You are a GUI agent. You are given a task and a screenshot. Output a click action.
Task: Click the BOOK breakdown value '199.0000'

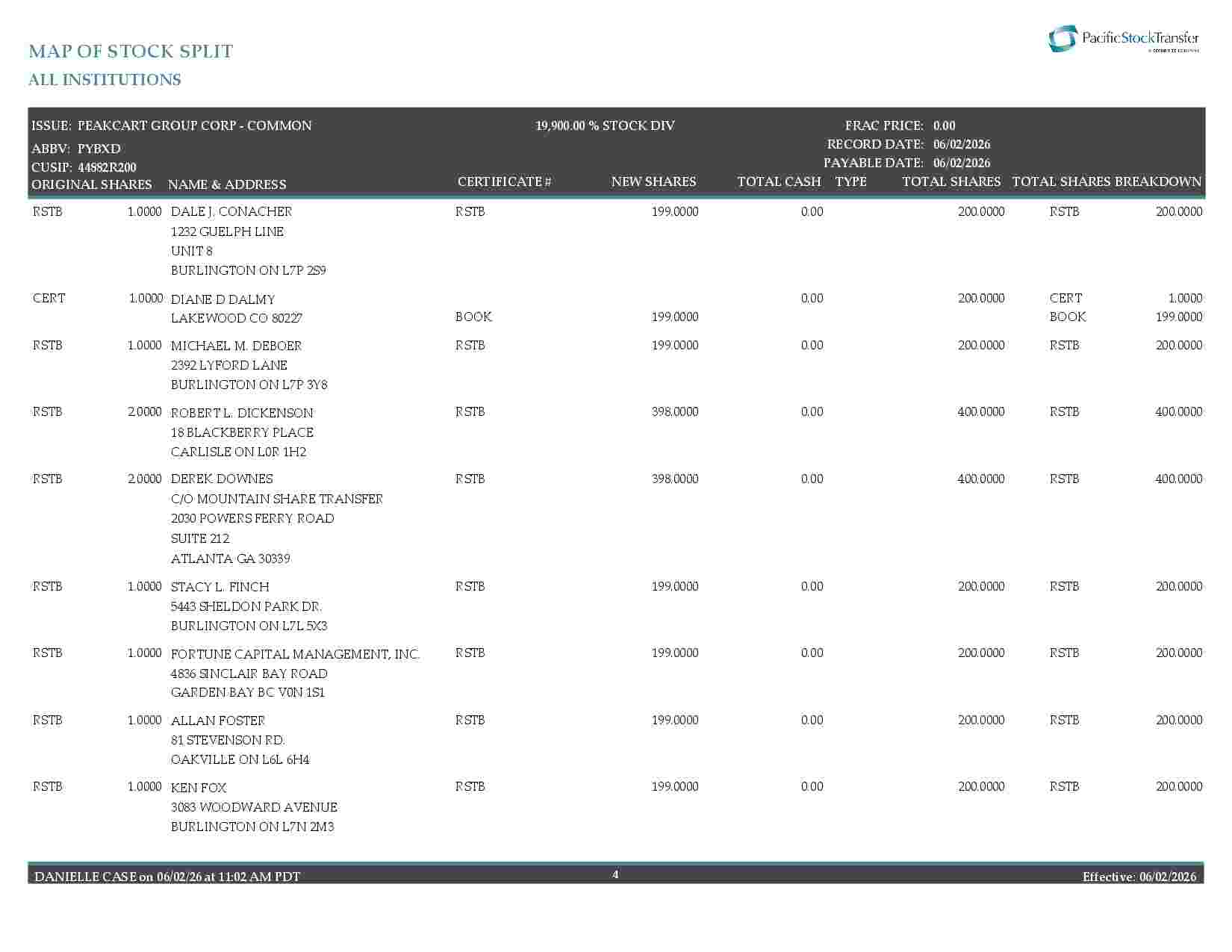click(1179, 317)
